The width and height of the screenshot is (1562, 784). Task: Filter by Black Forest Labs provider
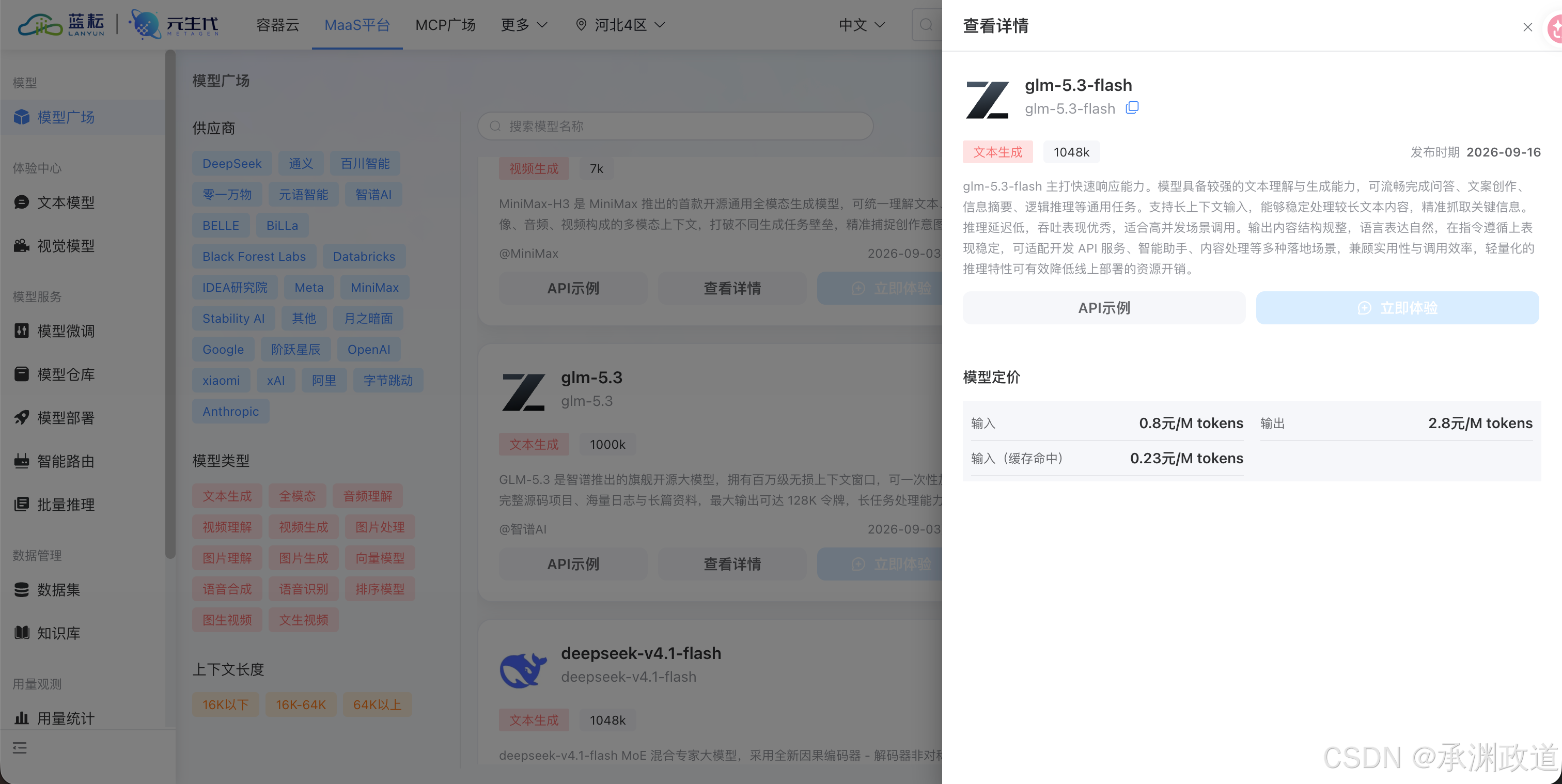(x=254, y=257)
